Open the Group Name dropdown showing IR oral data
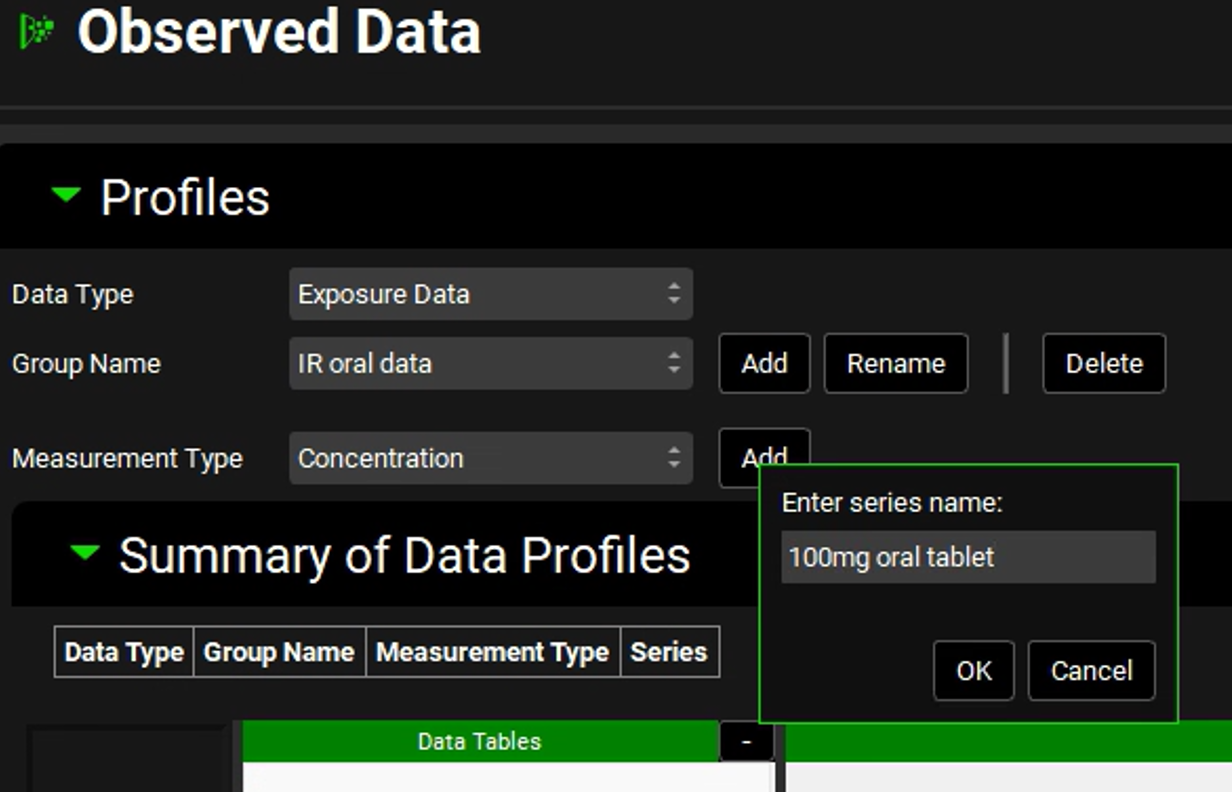 pyautogui.click(x=490, y=363)
